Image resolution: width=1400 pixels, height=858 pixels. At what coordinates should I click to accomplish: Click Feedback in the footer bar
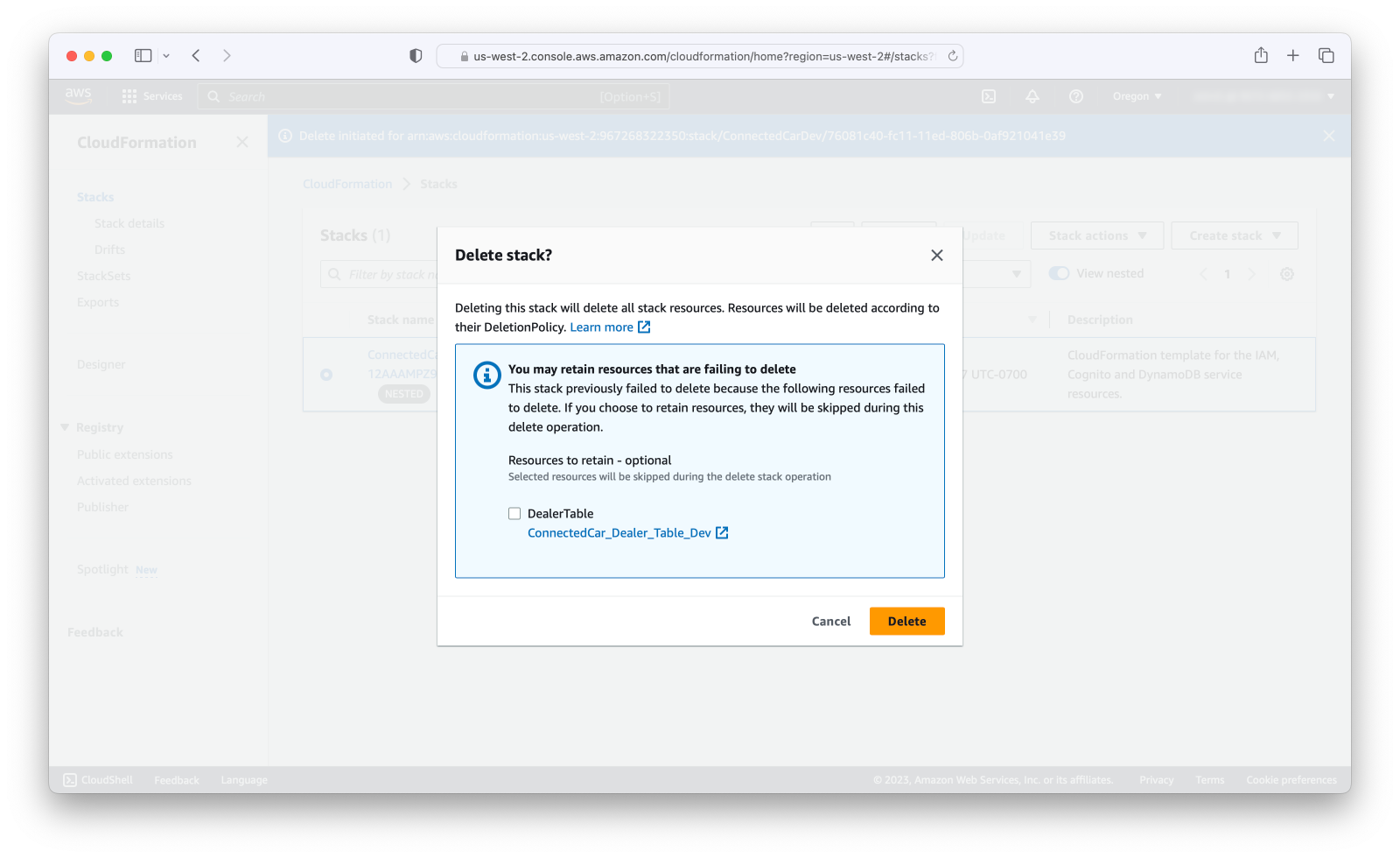point(177,780)
